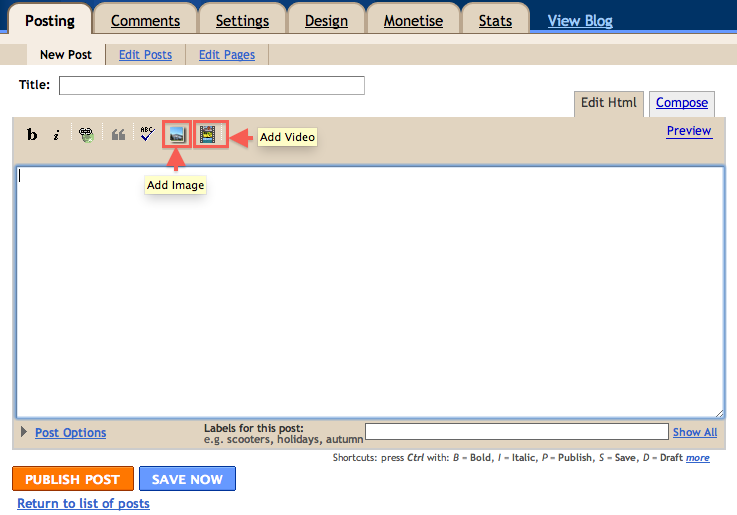Screen dimensions: 737x515
Task: Click the Add Video filmstrip icon
Action: click(207, 134)
